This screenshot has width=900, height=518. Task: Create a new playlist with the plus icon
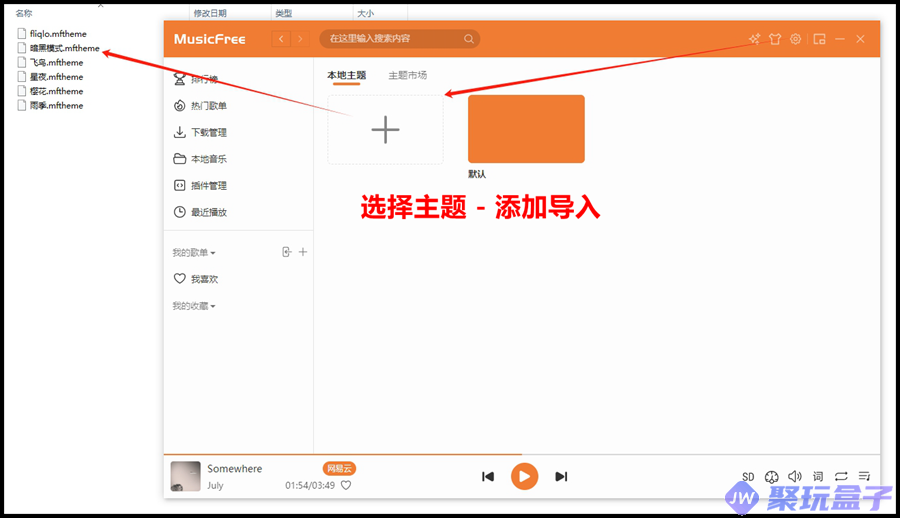coord(302,252)
